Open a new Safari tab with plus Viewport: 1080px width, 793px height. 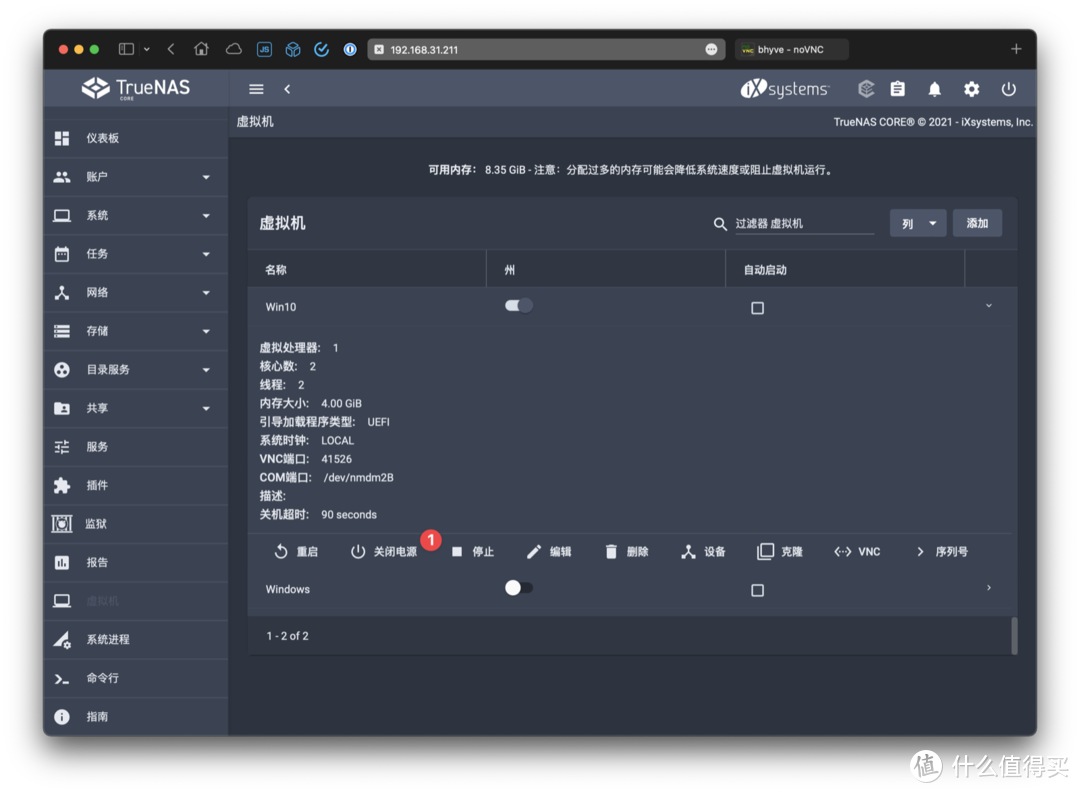tap(1016, 49)
